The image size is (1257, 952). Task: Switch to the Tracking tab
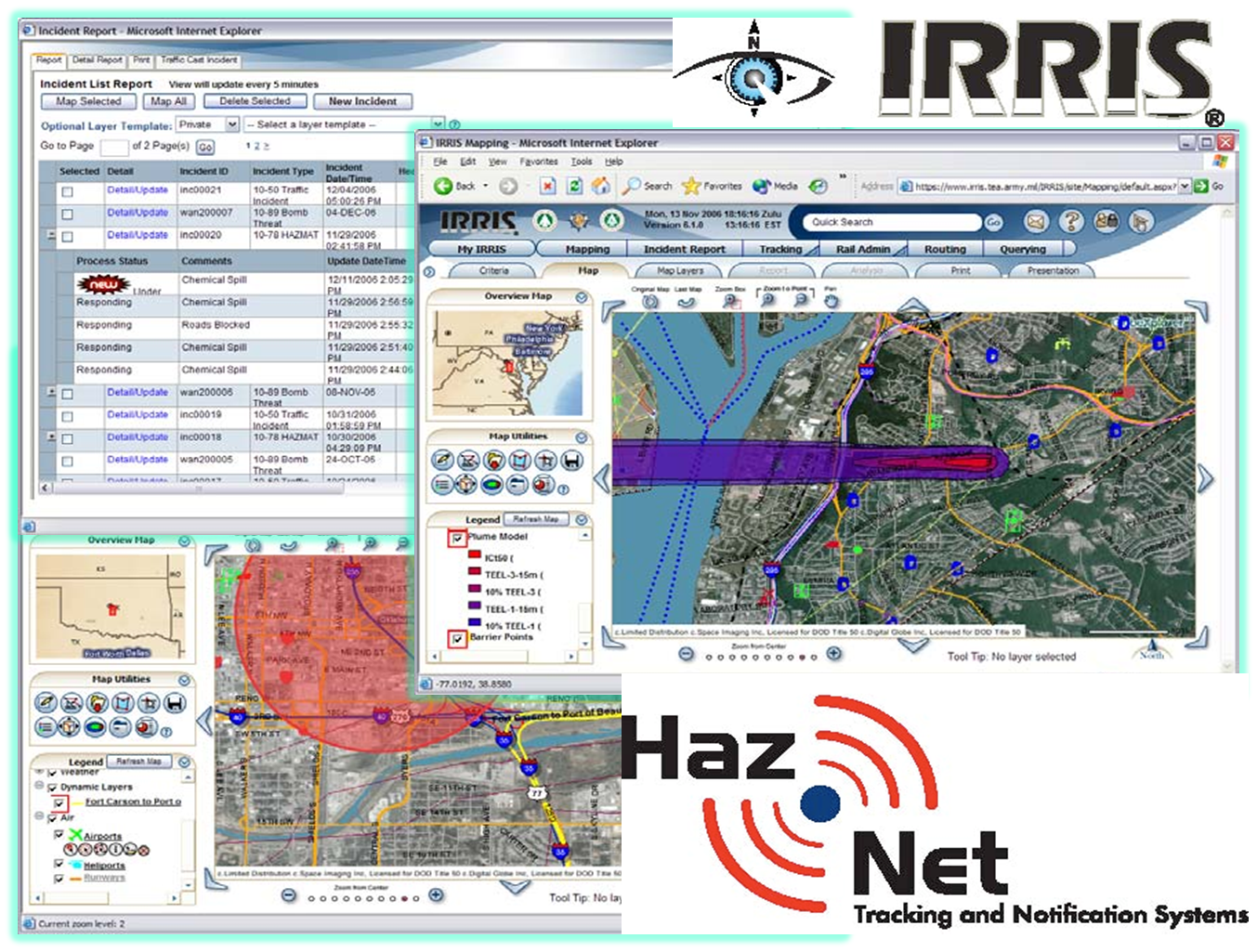[780, 249]
